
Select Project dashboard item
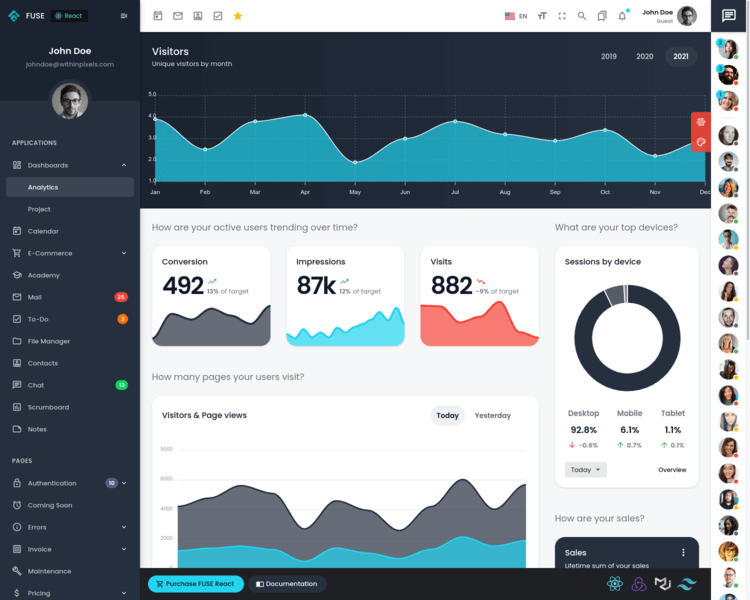pyautogui.click(x=70, y=209)
